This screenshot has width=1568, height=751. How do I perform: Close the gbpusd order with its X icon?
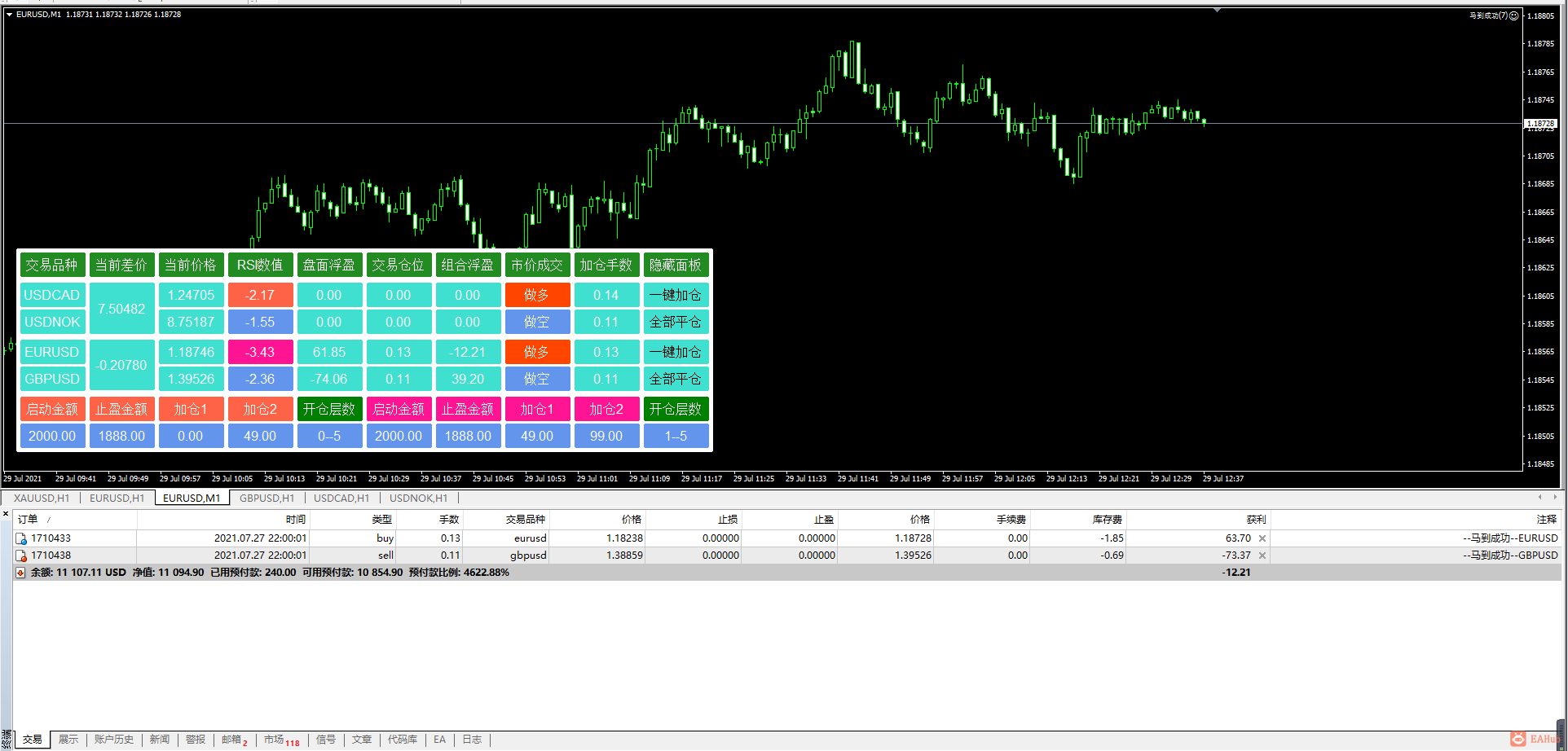[1262, 556]
